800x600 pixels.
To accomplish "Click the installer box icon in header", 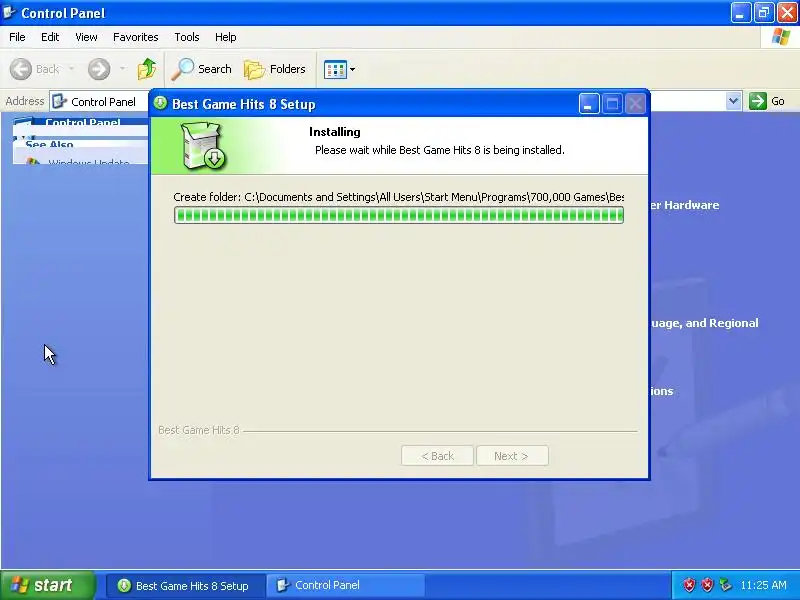I will tap(204, 145).
